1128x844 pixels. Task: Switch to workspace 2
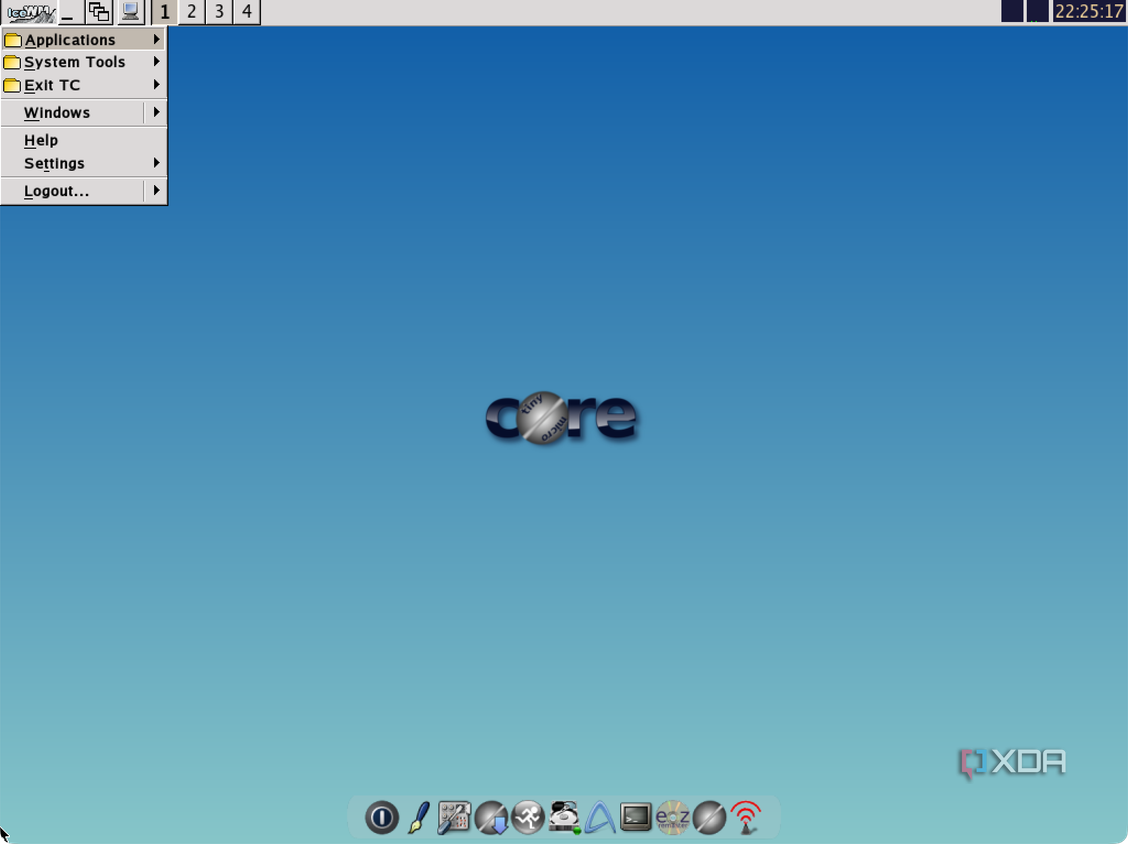click(x=191, y=12)
